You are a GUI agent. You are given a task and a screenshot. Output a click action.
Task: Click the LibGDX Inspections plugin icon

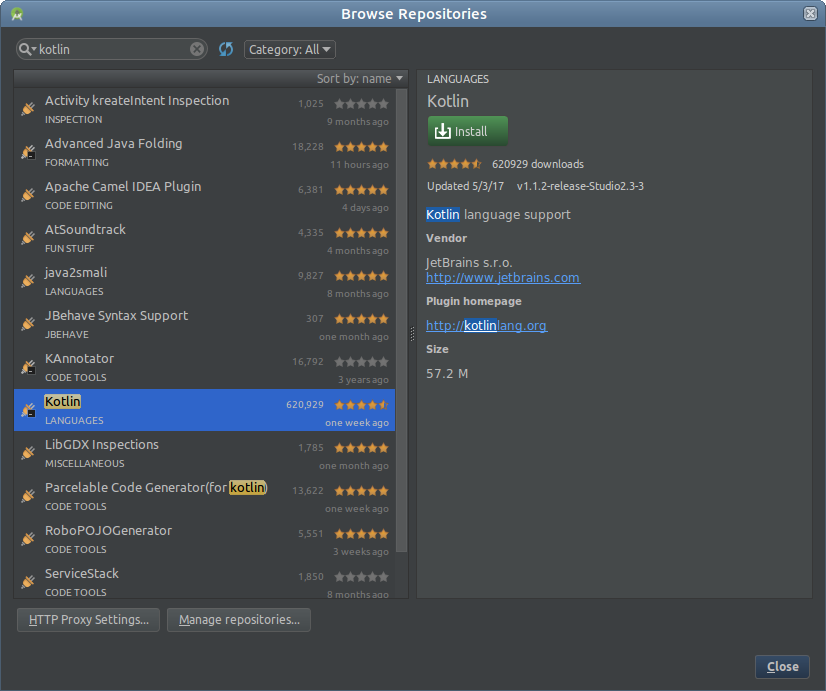pyautogui.click(x=27, y=452)
